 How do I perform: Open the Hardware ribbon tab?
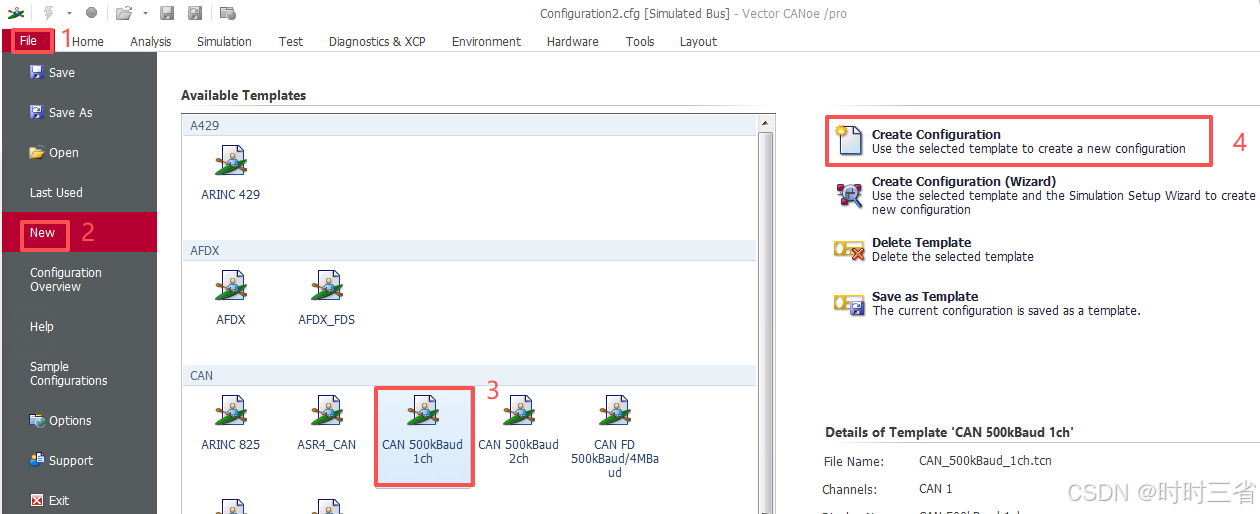(x=573, y=41)
